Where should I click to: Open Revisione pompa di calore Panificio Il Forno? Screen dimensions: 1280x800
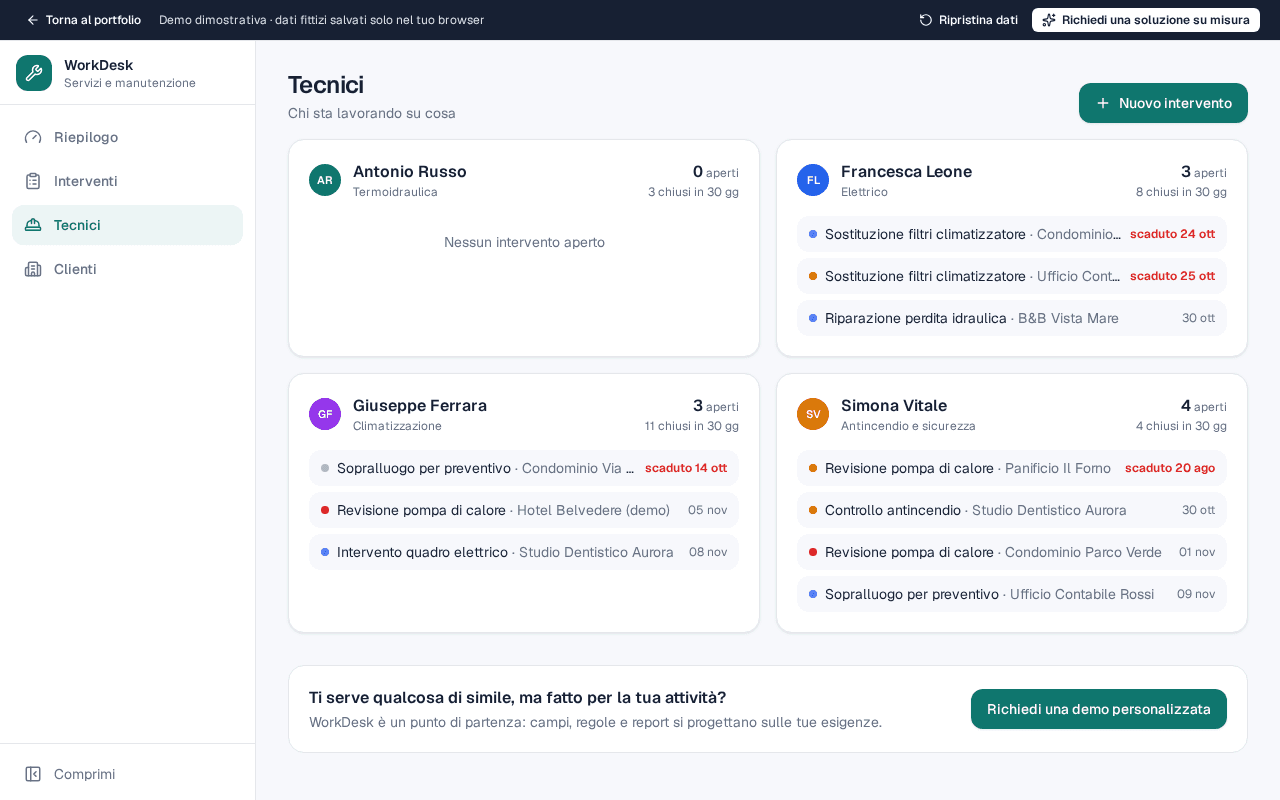[x=1012, y=468]
